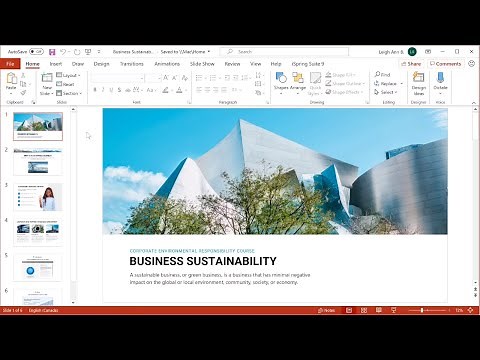Toggle Underline formatting

[x=111, y=90]
